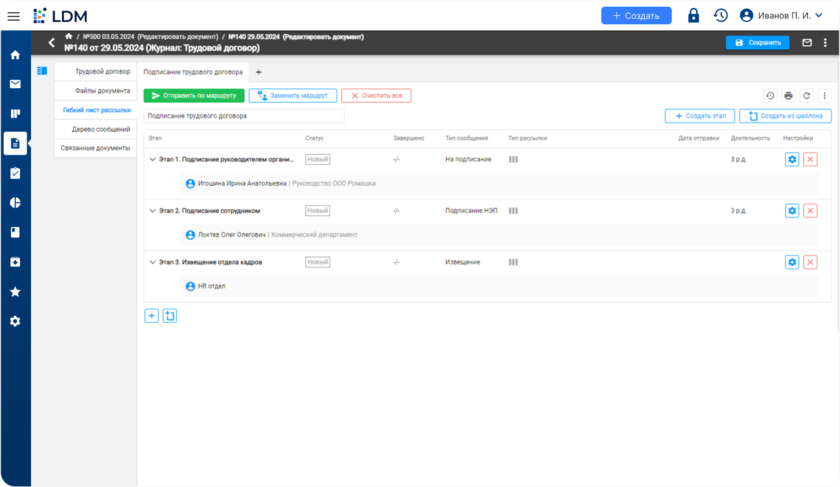Open history clock icon in header
The height and width of the screenshot is (487, 840).
pyautogui.click(x=721, y=16)
